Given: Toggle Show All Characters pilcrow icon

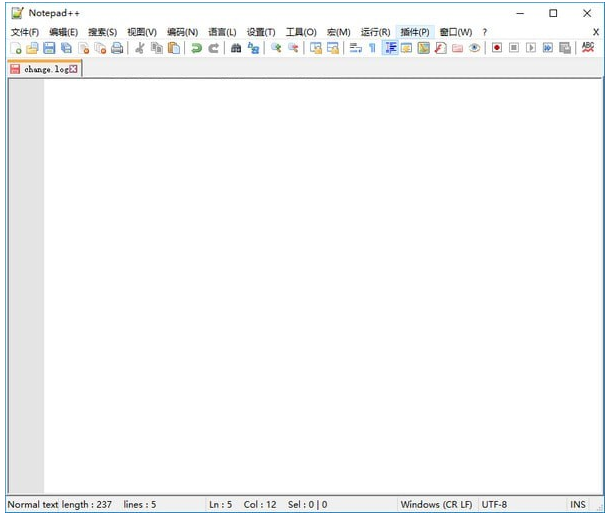Looking at the screenshot, I should click(x=372, y=48).
